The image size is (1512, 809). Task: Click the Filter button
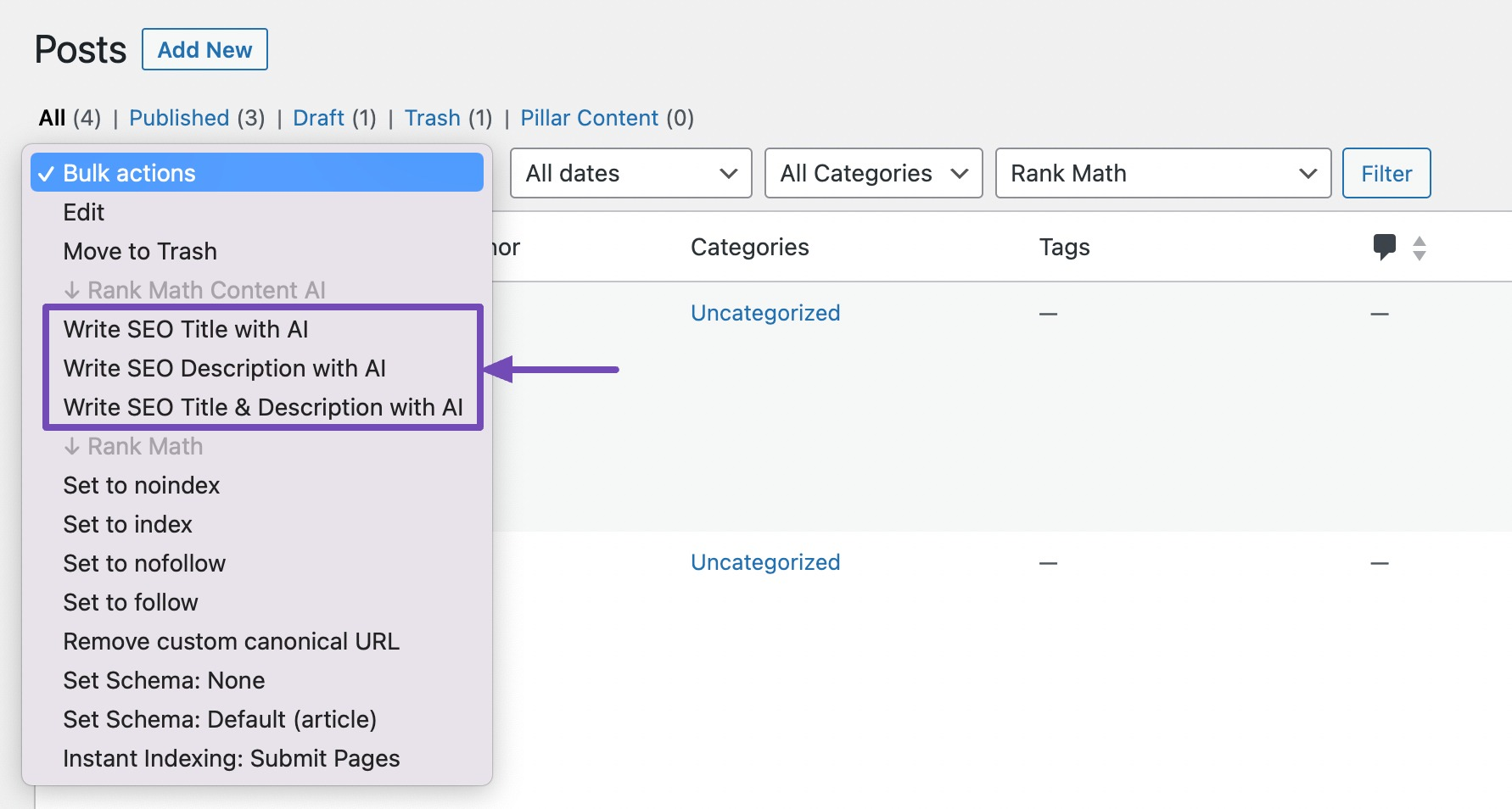coord(1386,173)
